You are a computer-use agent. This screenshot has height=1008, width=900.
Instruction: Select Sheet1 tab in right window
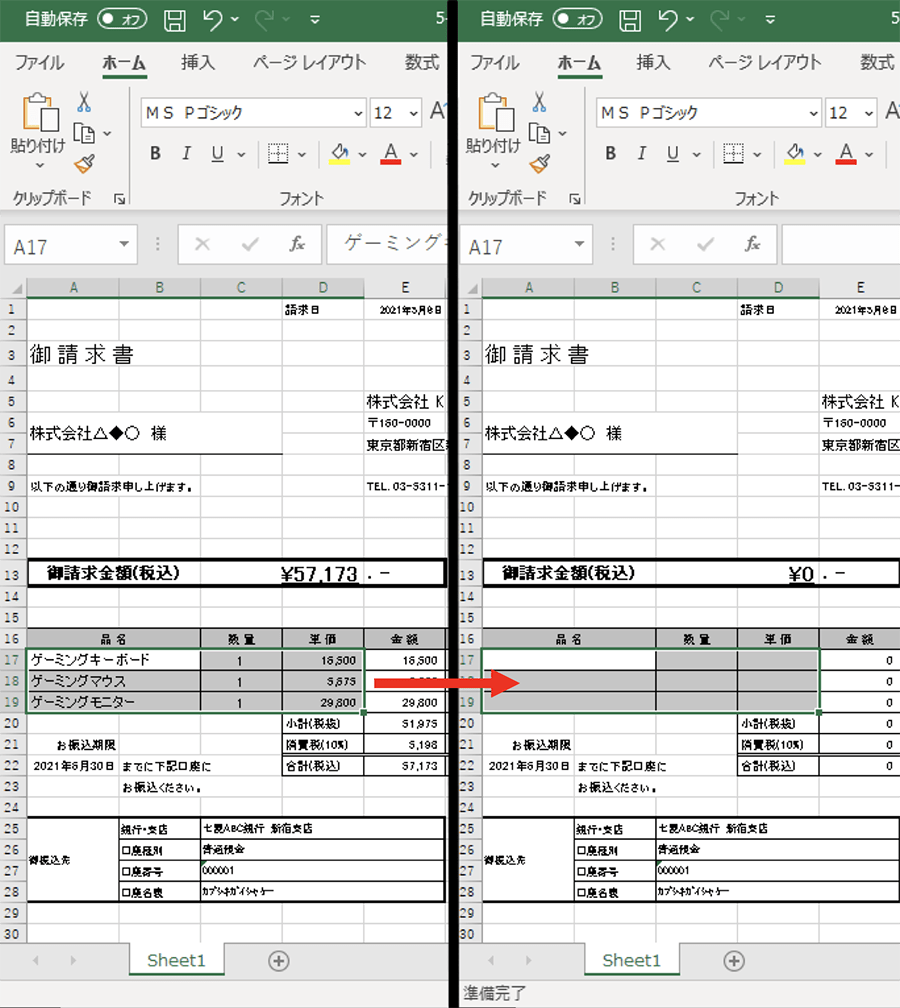pos(631,960)
